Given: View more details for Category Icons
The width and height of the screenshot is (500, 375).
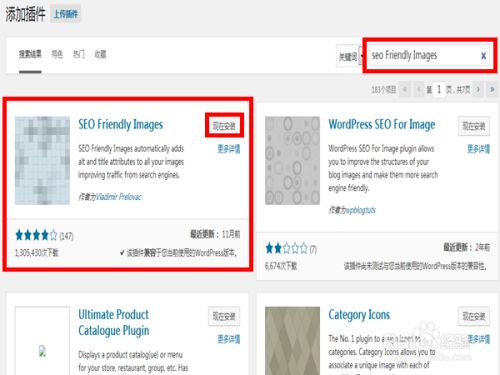Looking at the screenshot, I should click(478, 339).
